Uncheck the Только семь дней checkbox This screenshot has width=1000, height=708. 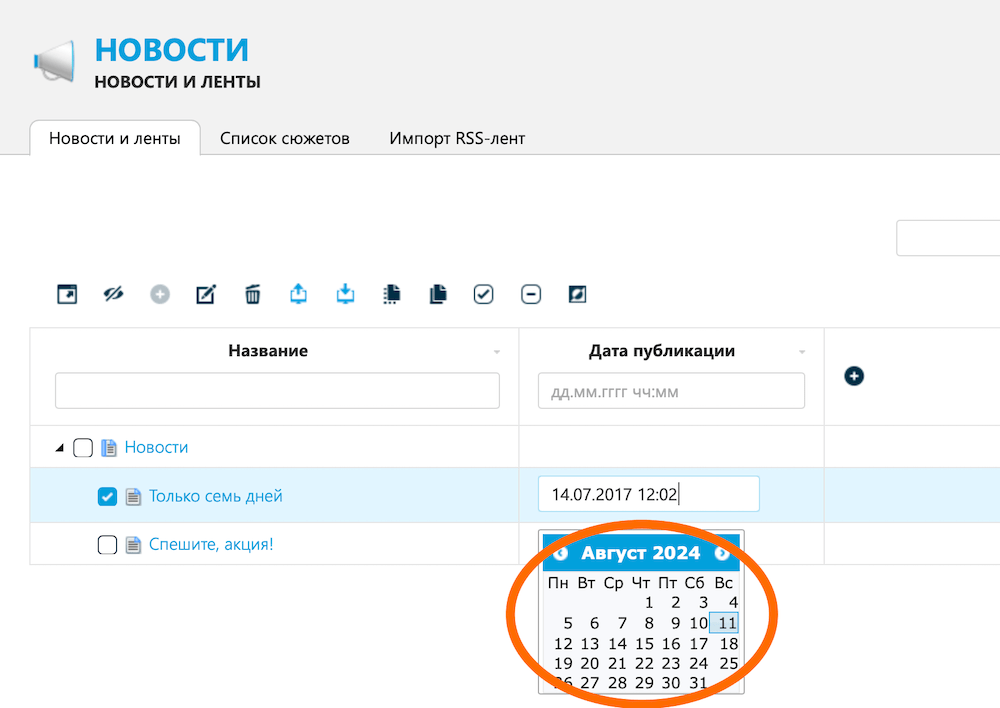coord(107,496)
